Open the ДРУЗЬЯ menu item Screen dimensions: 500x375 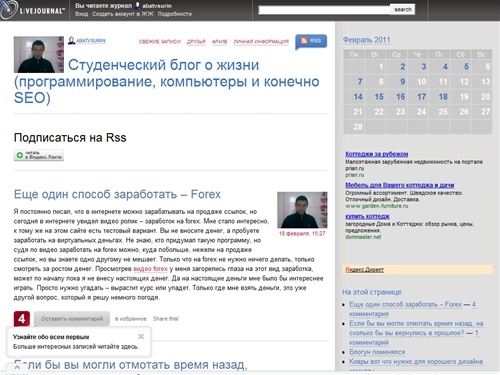196,42
